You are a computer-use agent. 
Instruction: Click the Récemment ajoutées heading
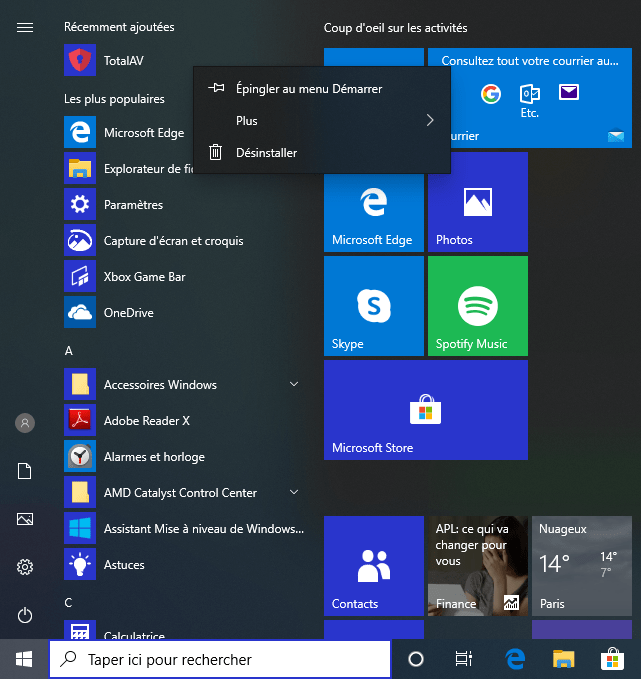pyautogui.click(x=119, y=27)
